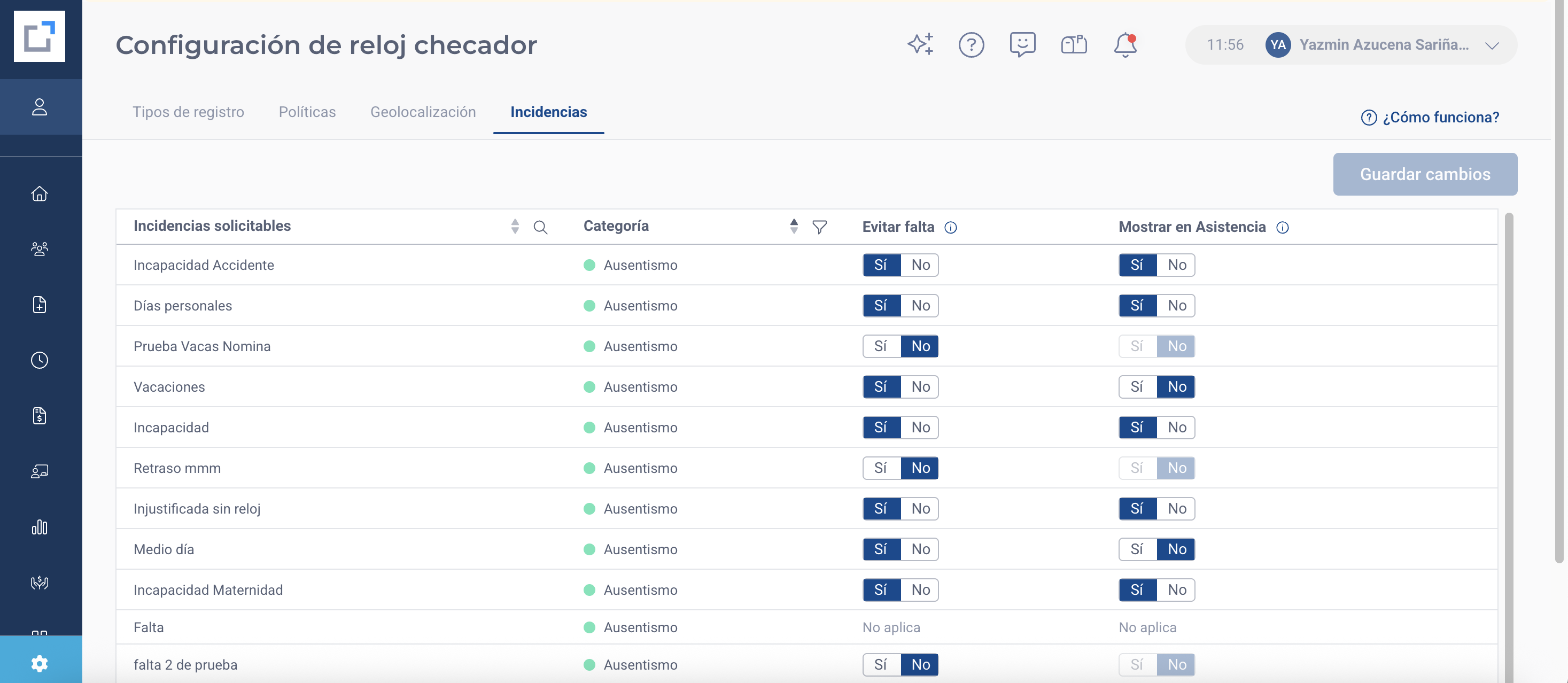Screen dimensions: 1568x683
Task: Click Incapacidad Maternidad incidence name
Action: click(208, 590)
